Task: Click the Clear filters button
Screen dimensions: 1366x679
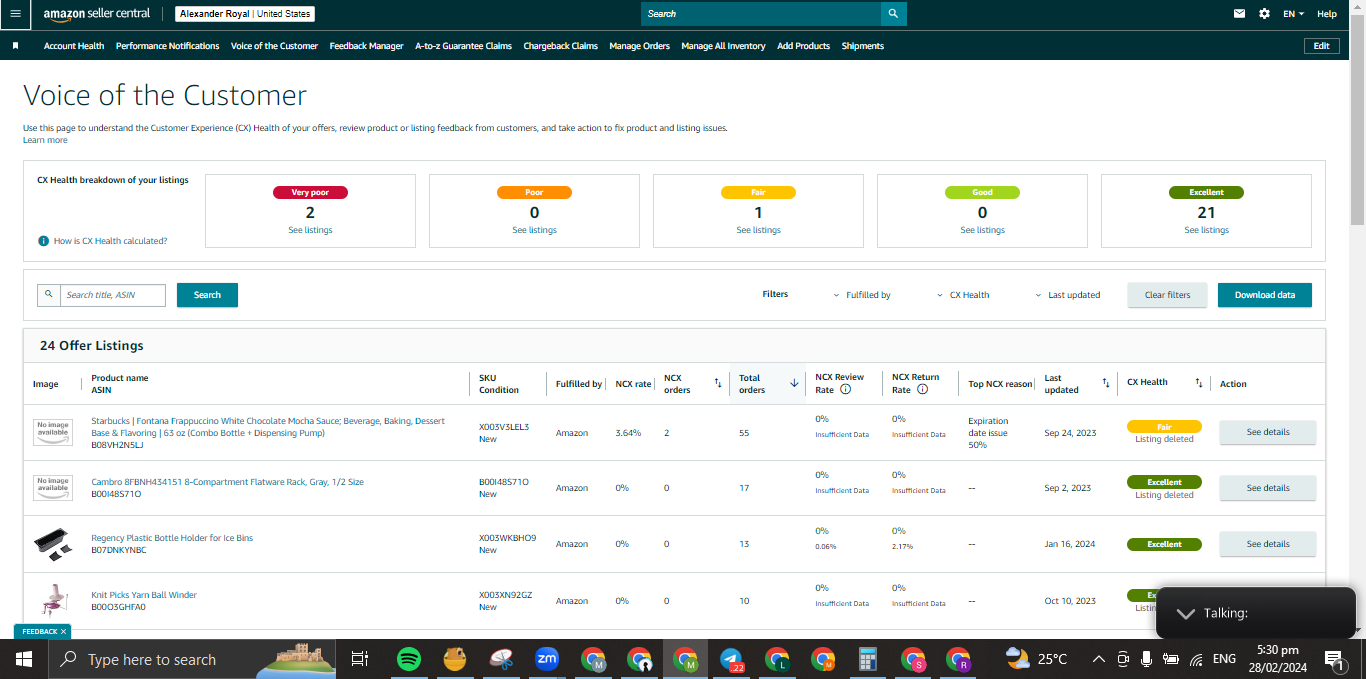Action: (1167, 295)
